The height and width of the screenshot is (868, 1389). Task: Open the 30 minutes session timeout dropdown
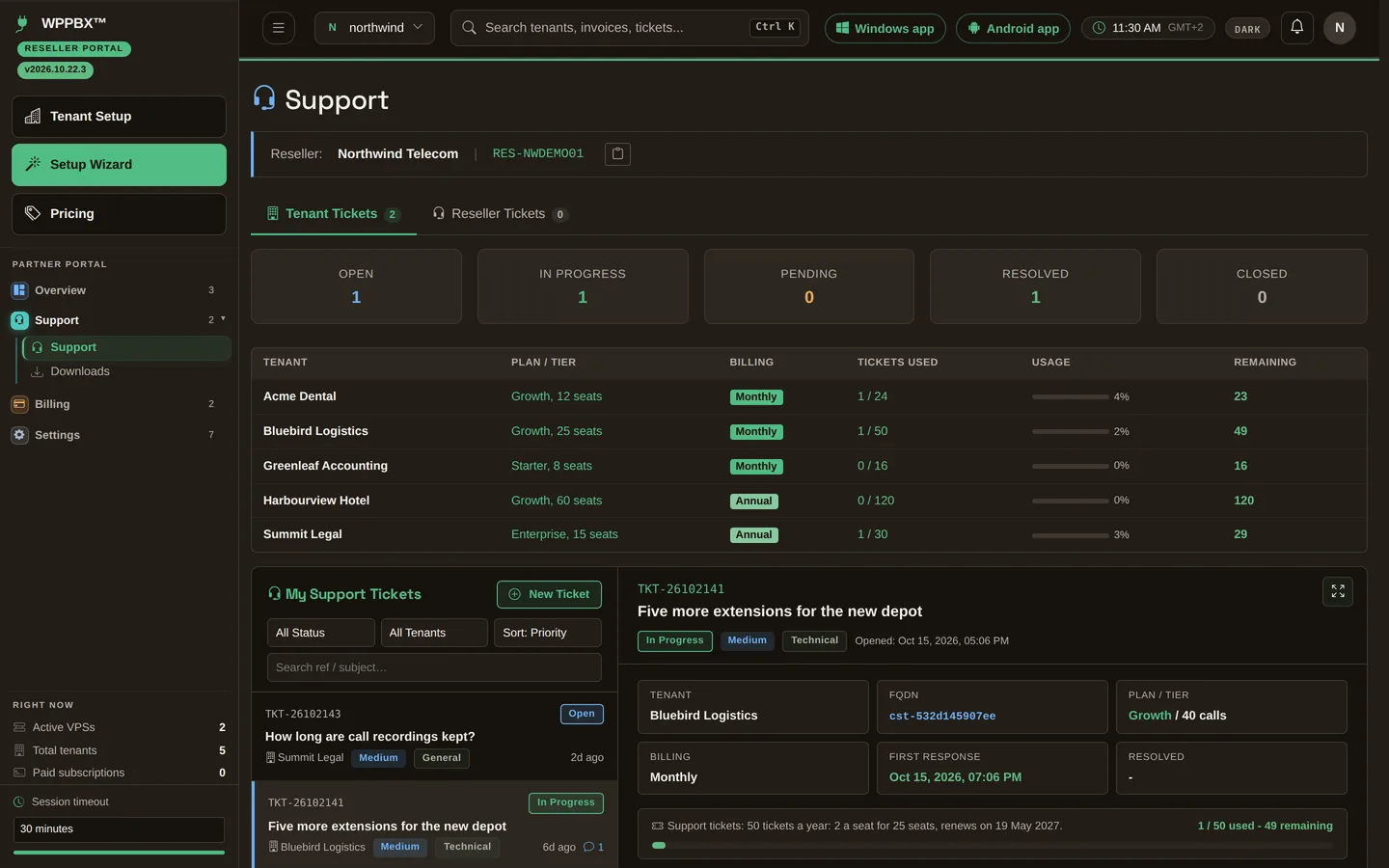coord(119,829)
